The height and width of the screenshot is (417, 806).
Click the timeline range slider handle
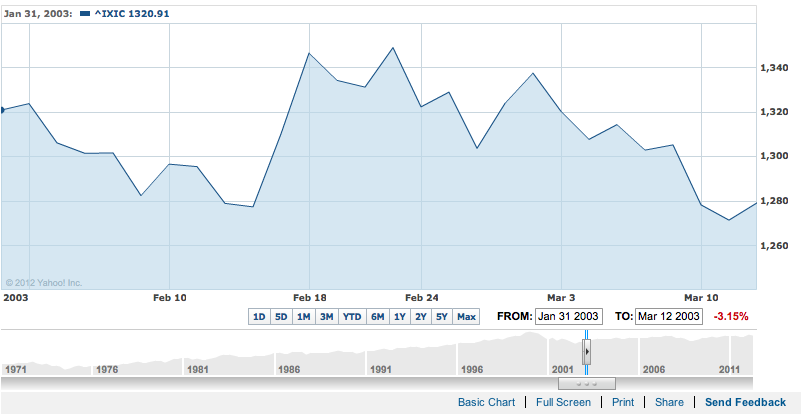588,352
